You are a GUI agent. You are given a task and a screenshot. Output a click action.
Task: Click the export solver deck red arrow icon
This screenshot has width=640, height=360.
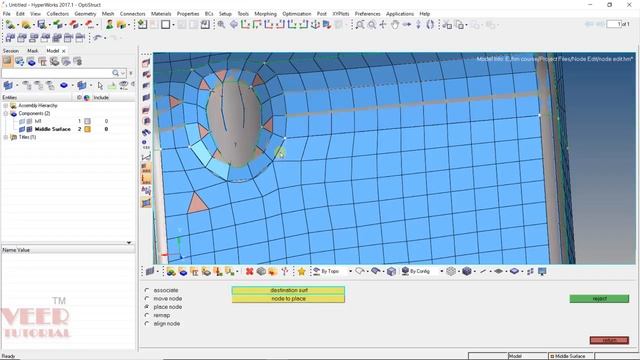(x=73, y=24)
